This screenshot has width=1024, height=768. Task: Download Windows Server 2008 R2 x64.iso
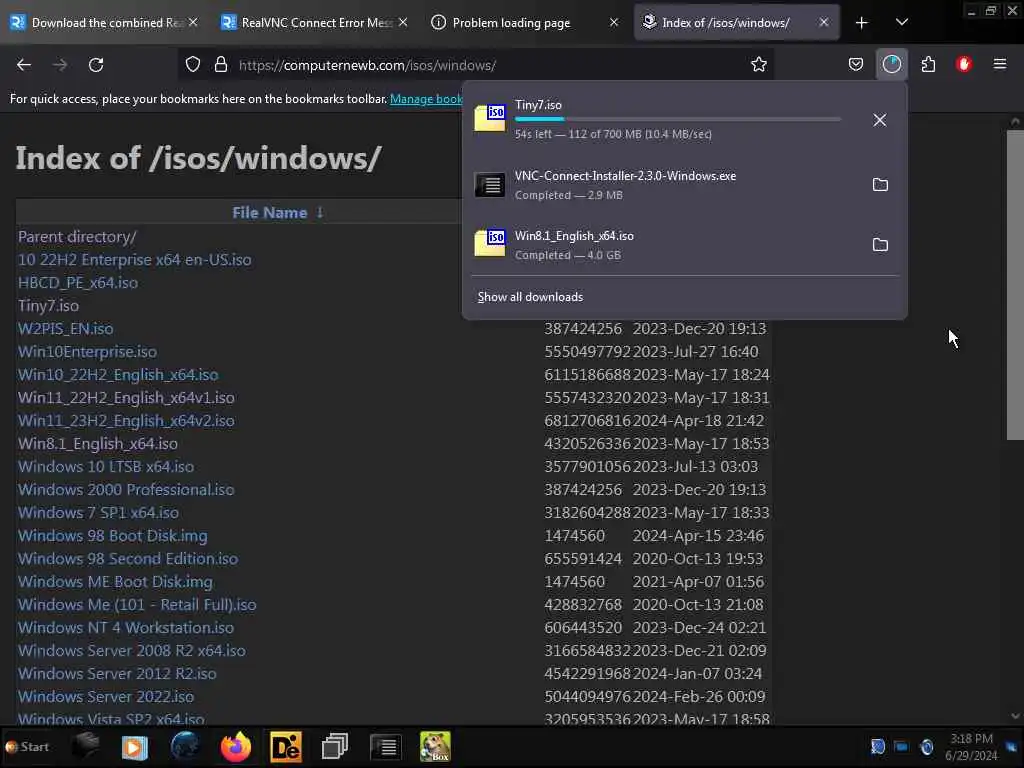pos(132,650)
